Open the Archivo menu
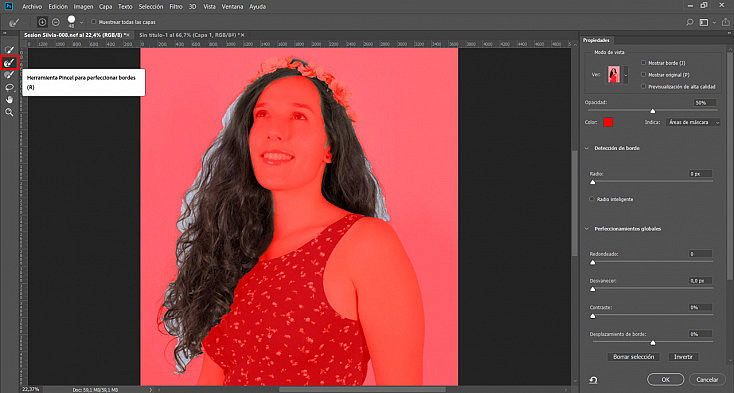The width and height of the screenshot is (734, 393). (x=32, y=7)
